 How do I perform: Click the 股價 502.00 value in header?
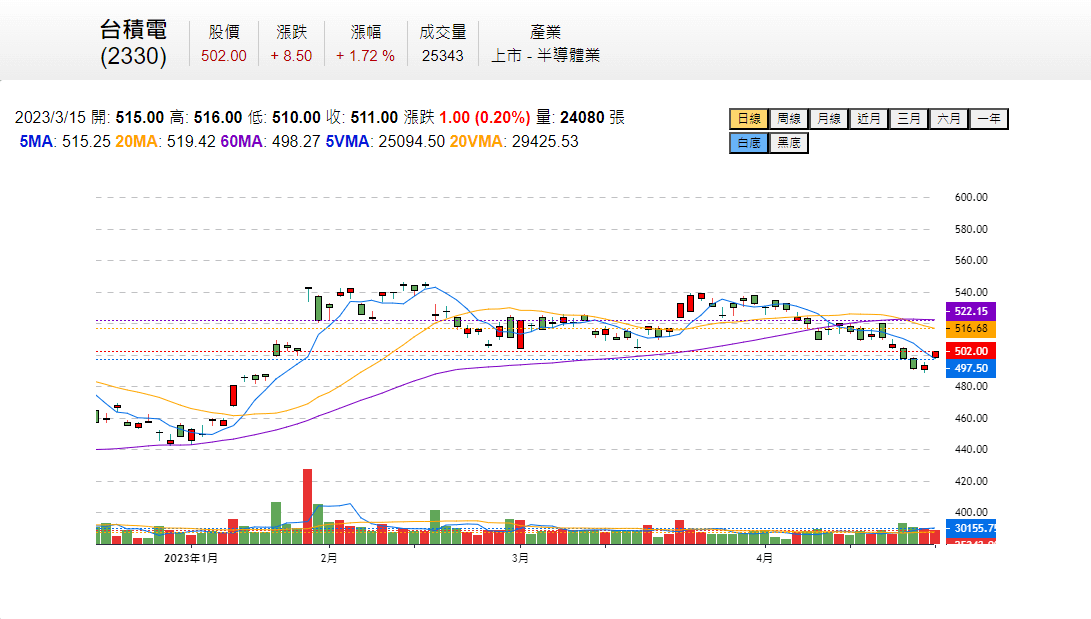tap(223, 56)
